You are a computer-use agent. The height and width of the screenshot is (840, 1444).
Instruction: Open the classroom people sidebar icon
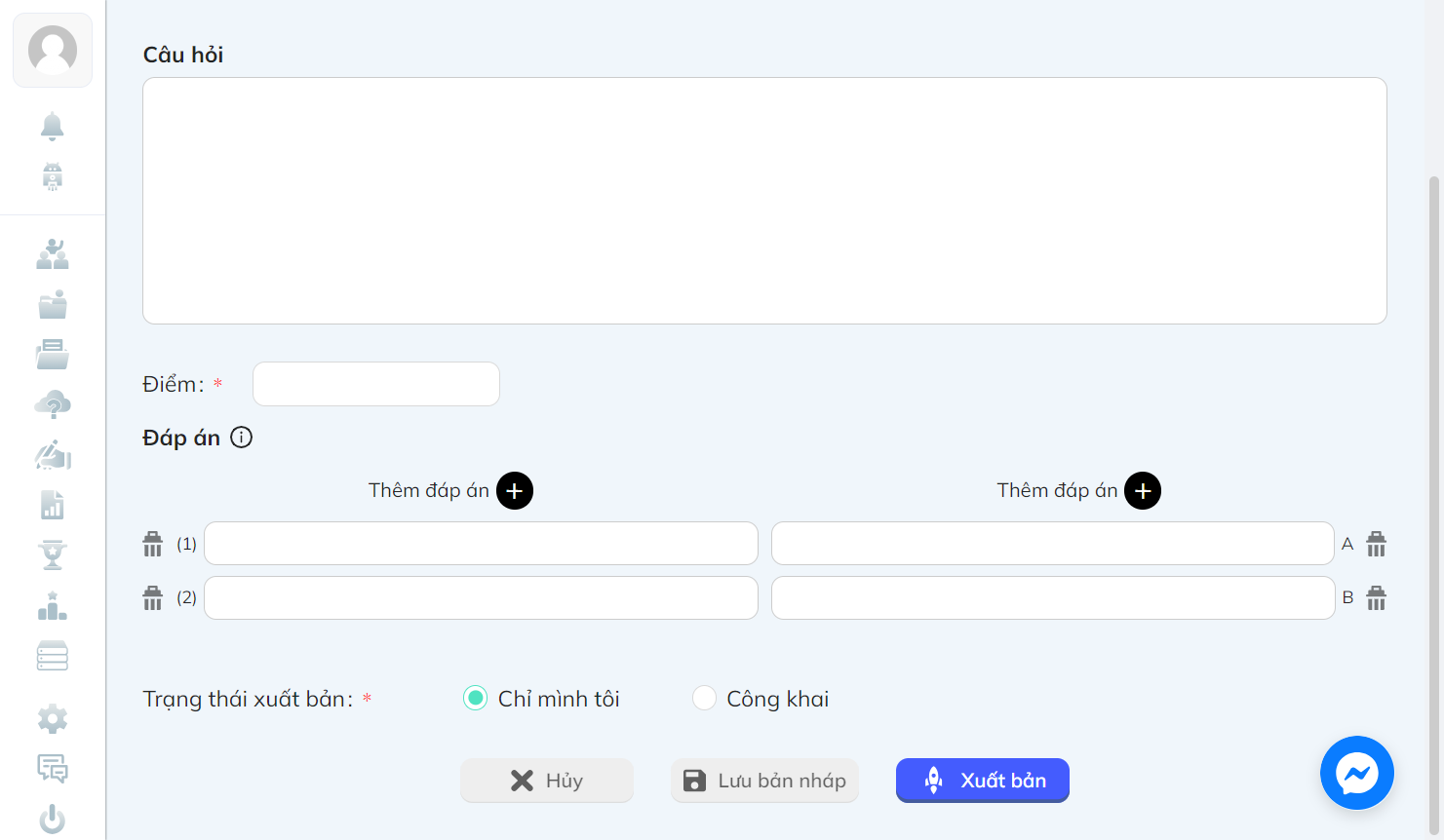(53, 254)
